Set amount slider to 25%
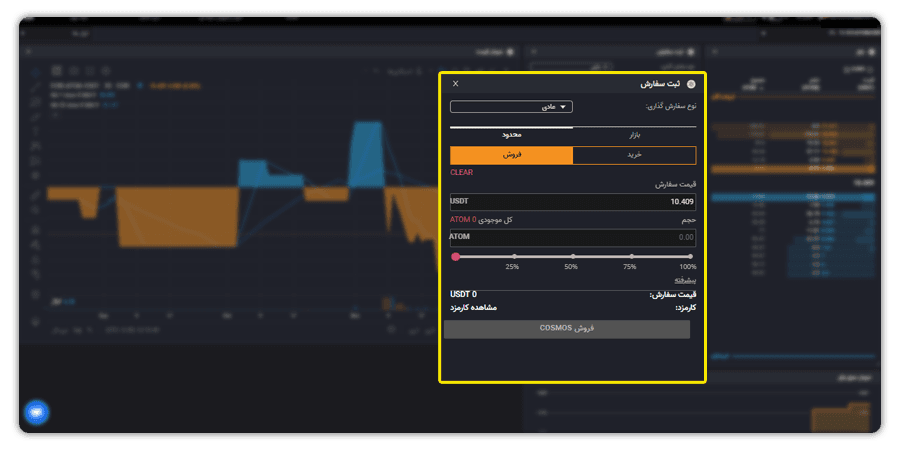This screenshot has height=450, width=900. click(514, 257)
